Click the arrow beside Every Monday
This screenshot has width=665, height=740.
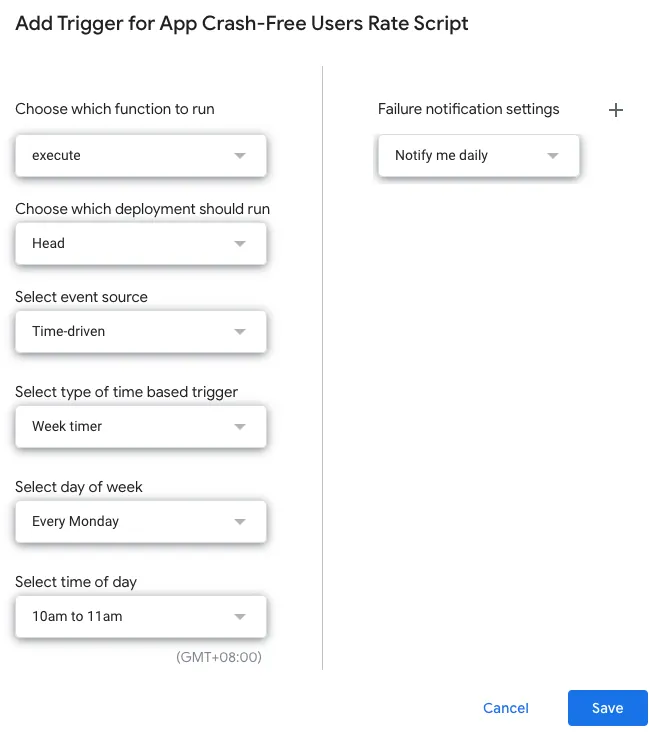[x=239, y=522]
